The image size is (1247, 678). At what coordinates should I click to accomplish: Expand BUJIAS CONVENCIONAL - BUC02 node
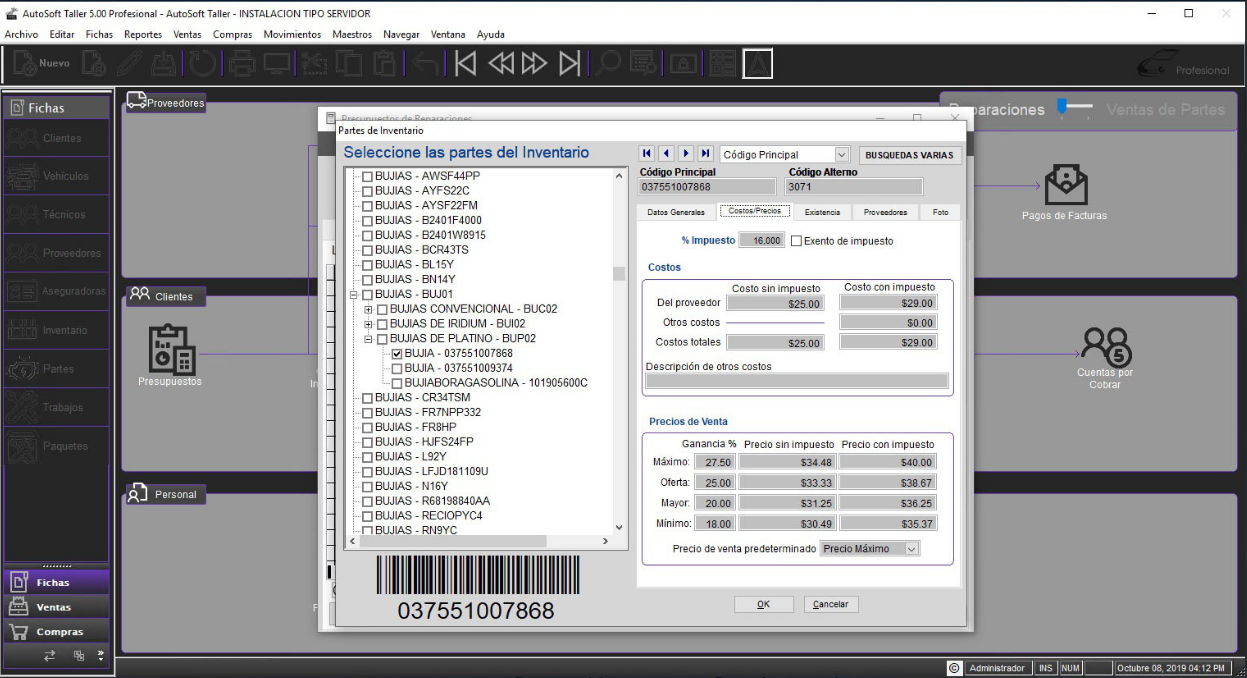pyautogui.click(x=369, y=310)
